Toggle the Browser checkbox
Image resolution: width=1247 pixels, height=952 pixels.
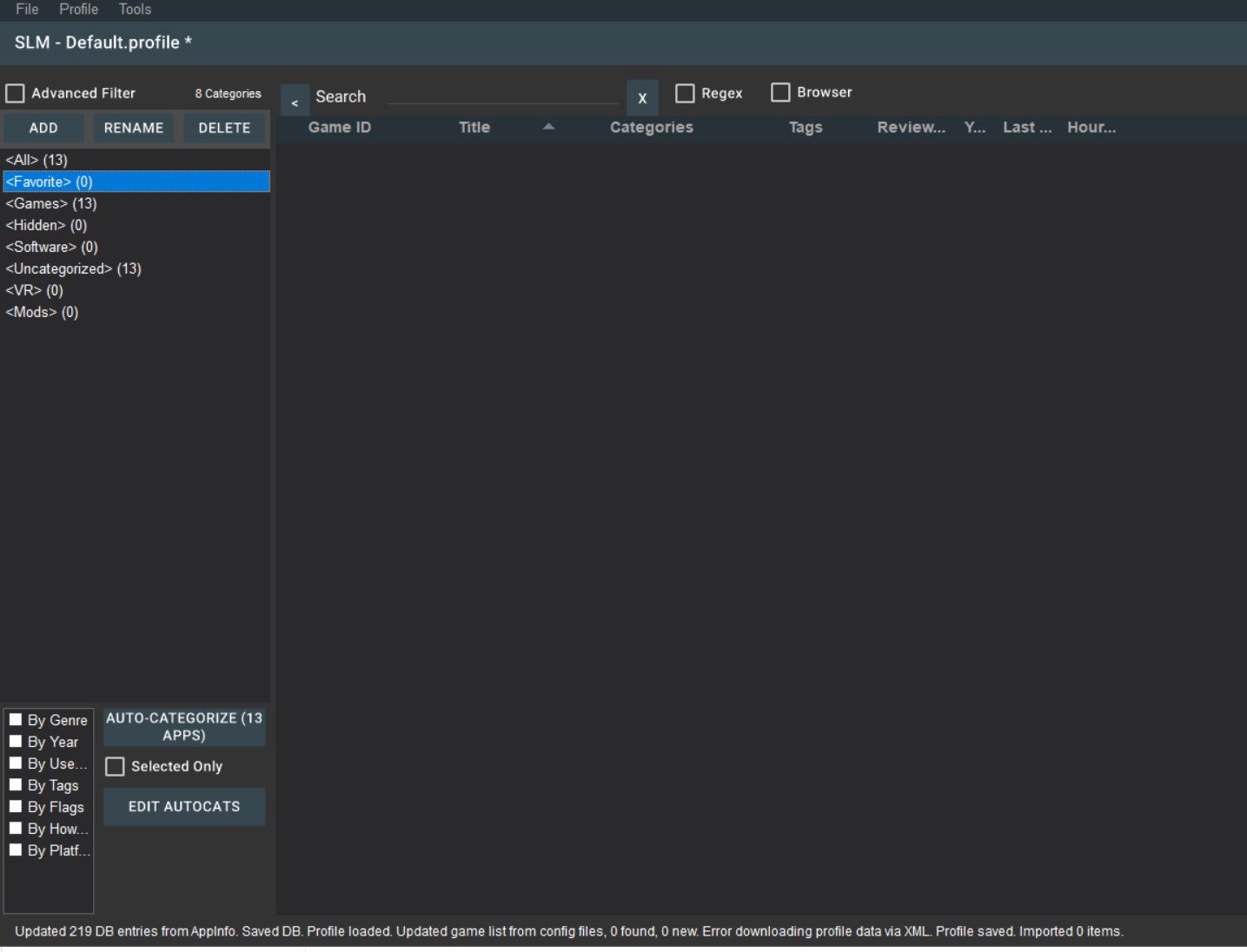(x=780, y=92)
